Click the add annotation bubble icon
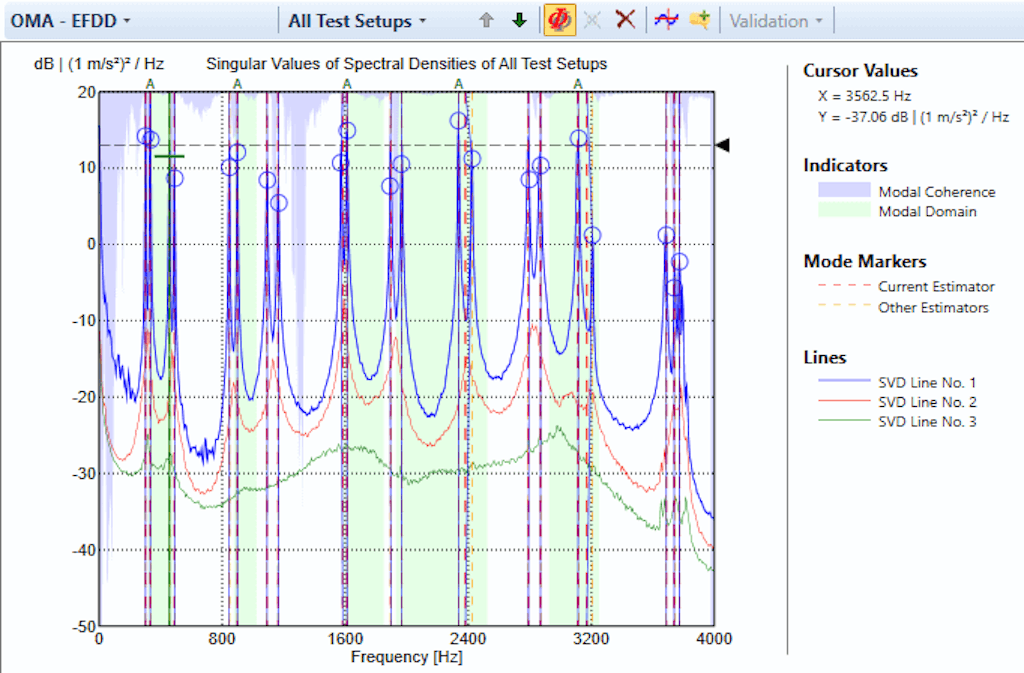Image resolution: width=1024 pixels, height=673 pixels. [x=699, y=20]
